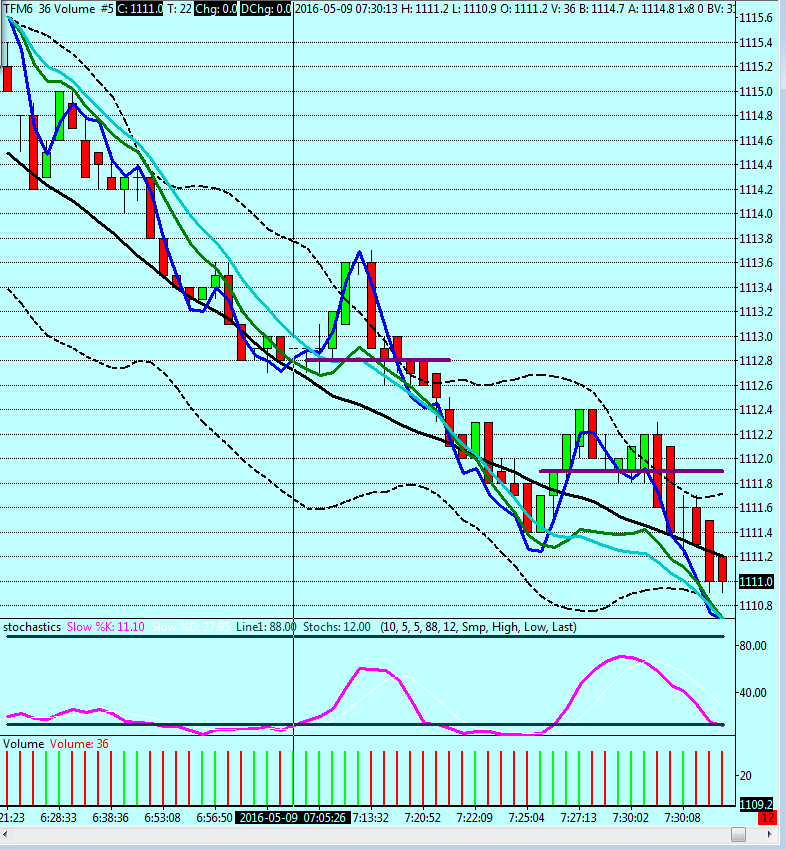Click the 7:13:32 time axis label
The width and height of the screenshot is (786, 849).
371,818
